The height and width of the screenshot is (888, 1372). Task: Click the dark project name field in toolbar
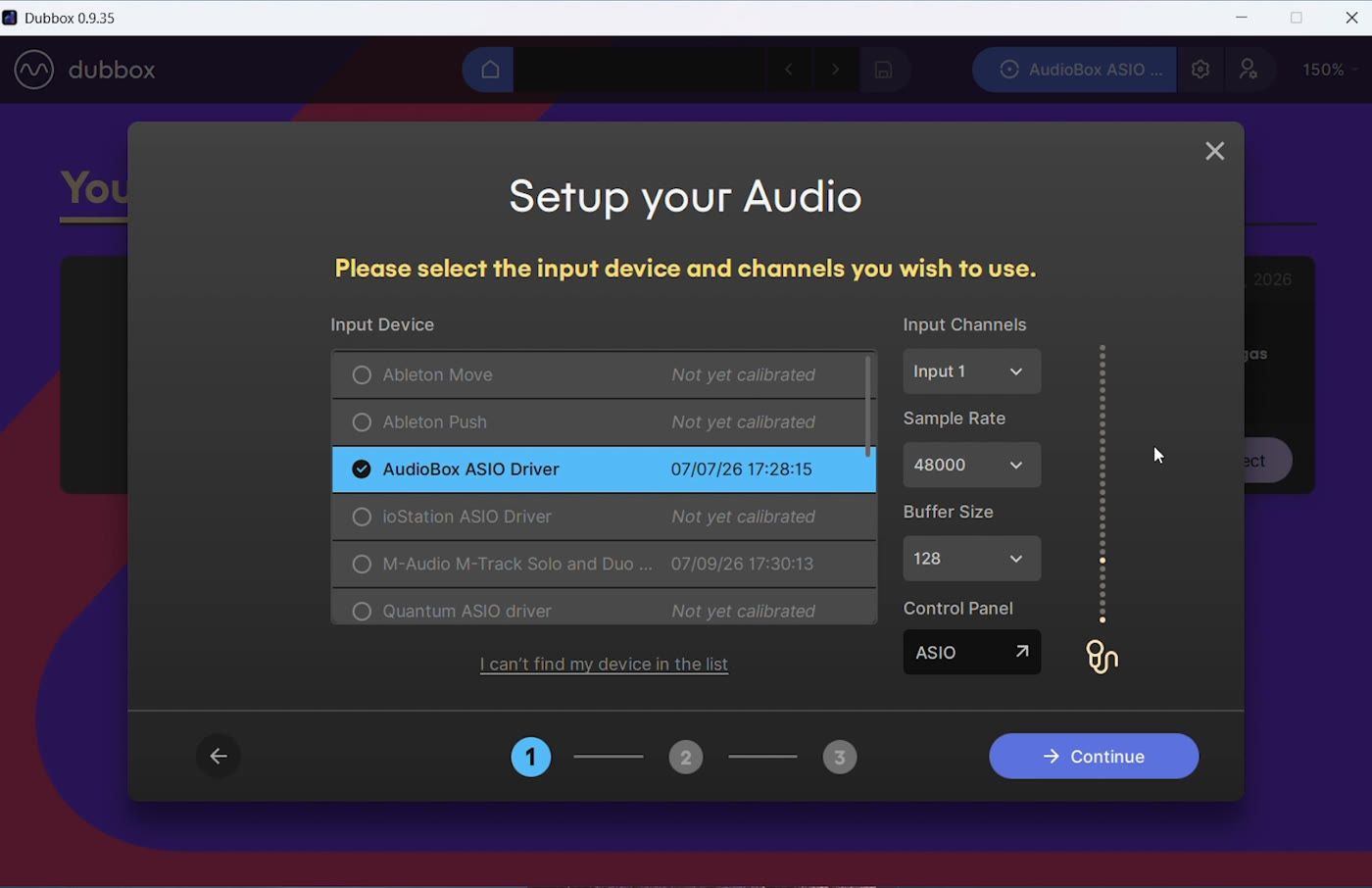[x=638, y=70]
